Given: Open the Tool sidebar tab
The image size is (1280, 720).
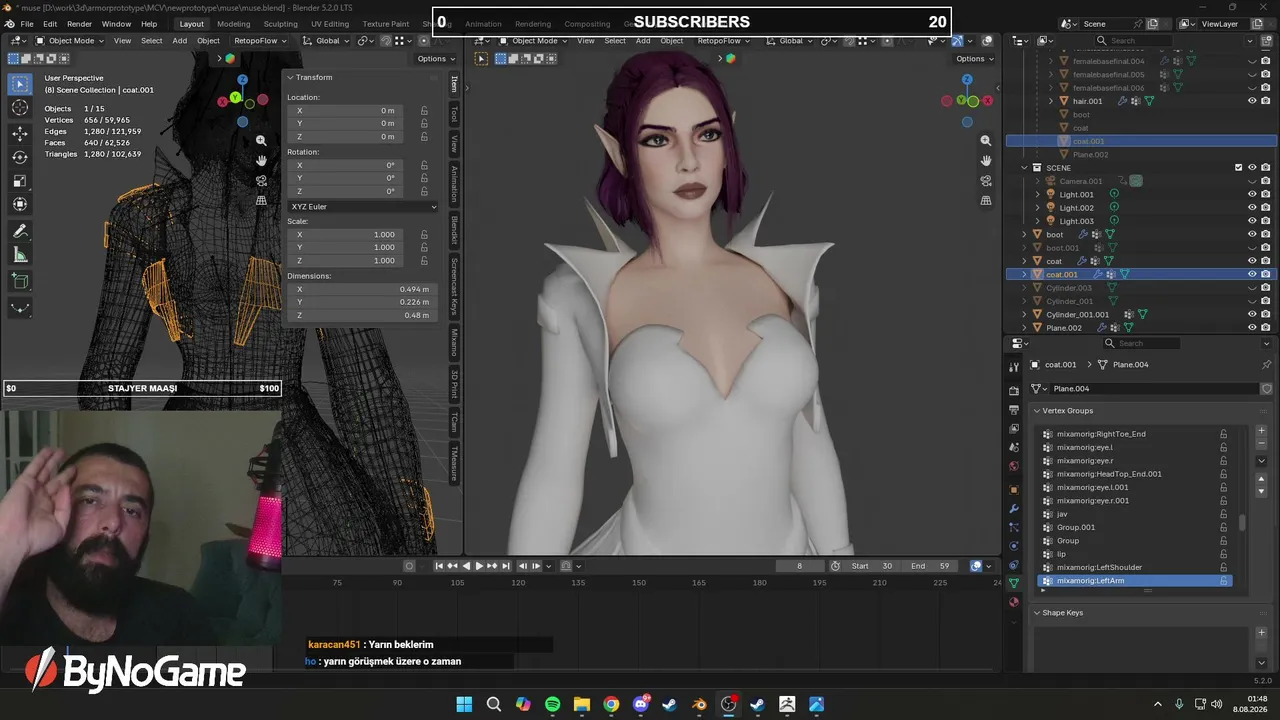Looking at the screenshot, I should (x=454, y=114).
